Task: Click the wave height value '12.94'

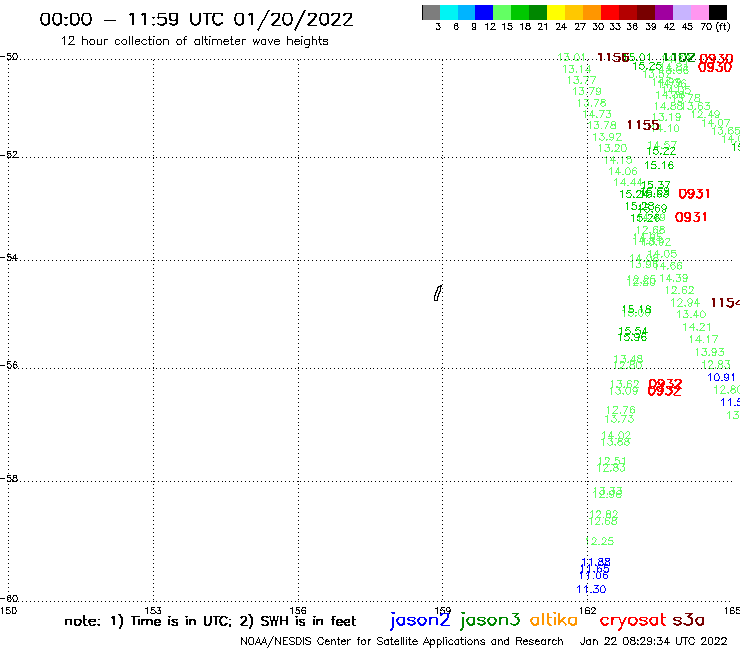Action: (685, 303)
